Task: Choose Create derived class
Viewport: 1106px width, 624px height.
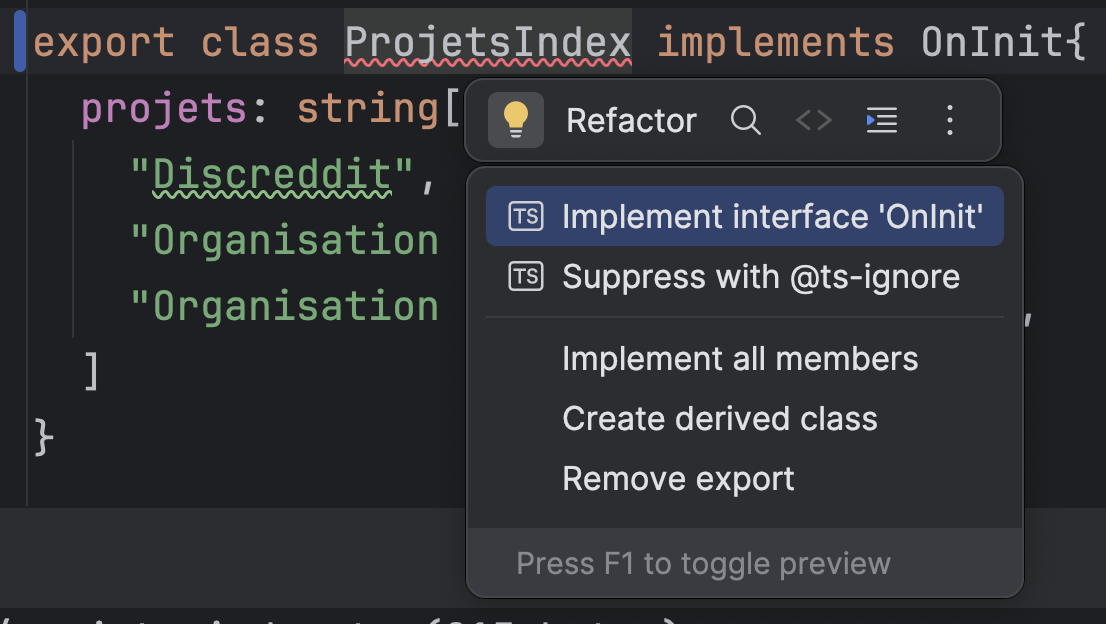Action: (x=719, y=419)
